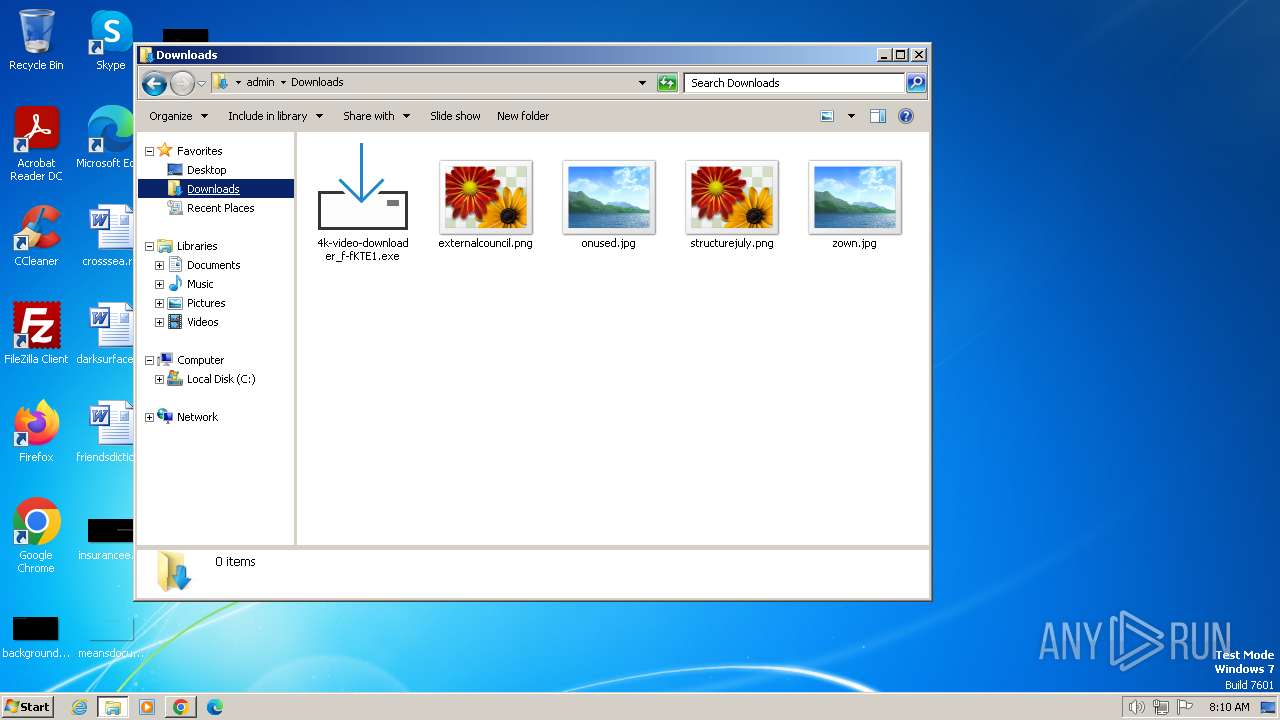Click the Change your view icon
The height and width of the screenshot is (720, 1280).
tap(827, 116)
